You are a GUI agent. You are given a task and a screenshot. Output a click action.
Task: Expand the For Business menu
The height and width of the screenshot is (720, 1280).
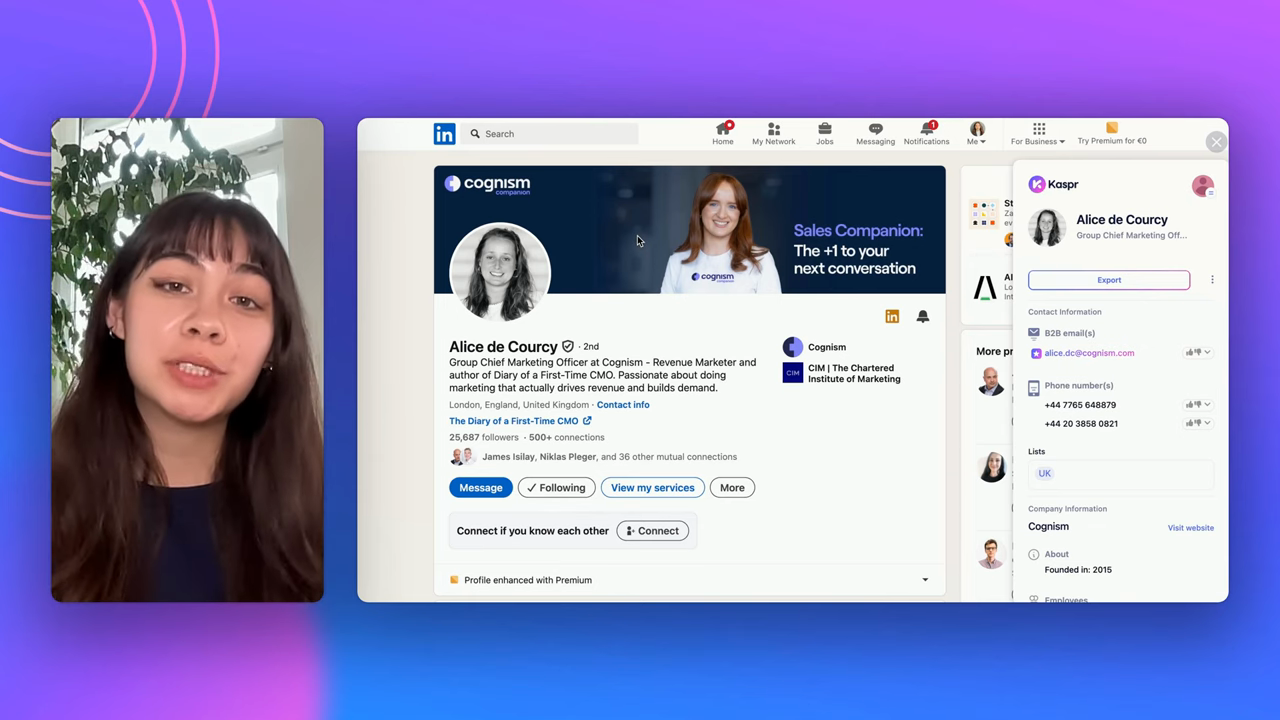(1038, 134)
